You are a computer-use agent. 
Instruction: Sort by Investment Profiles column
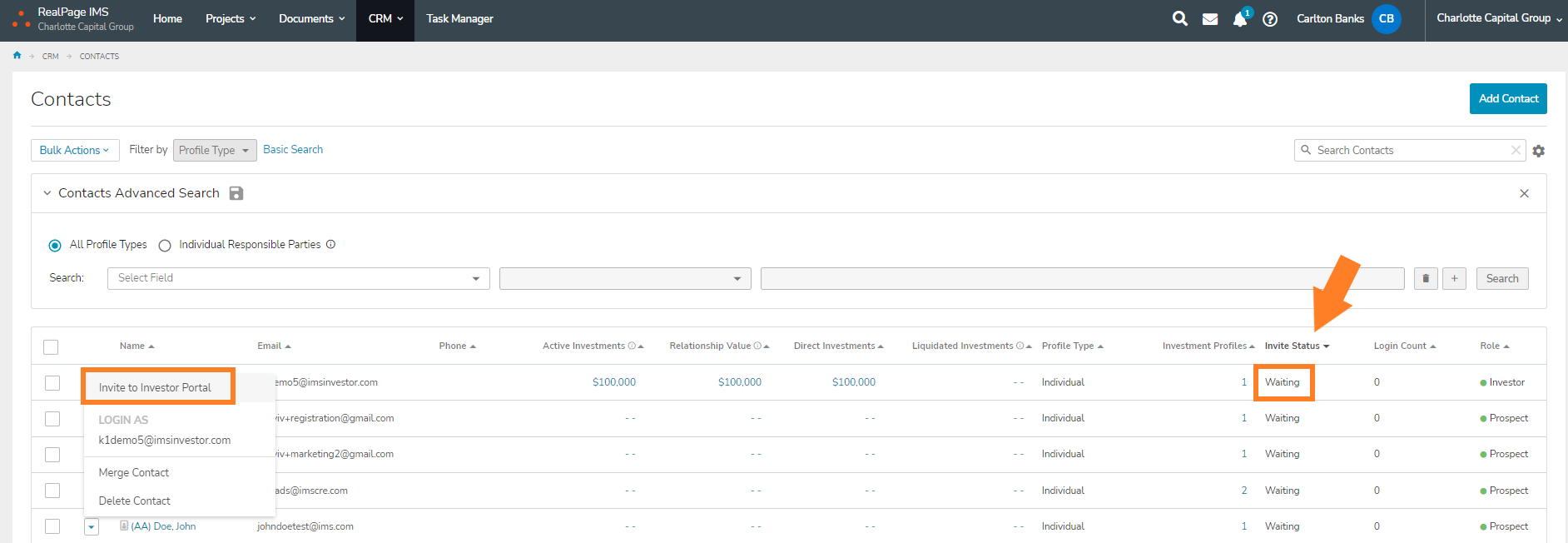[x=1208, y=346]
